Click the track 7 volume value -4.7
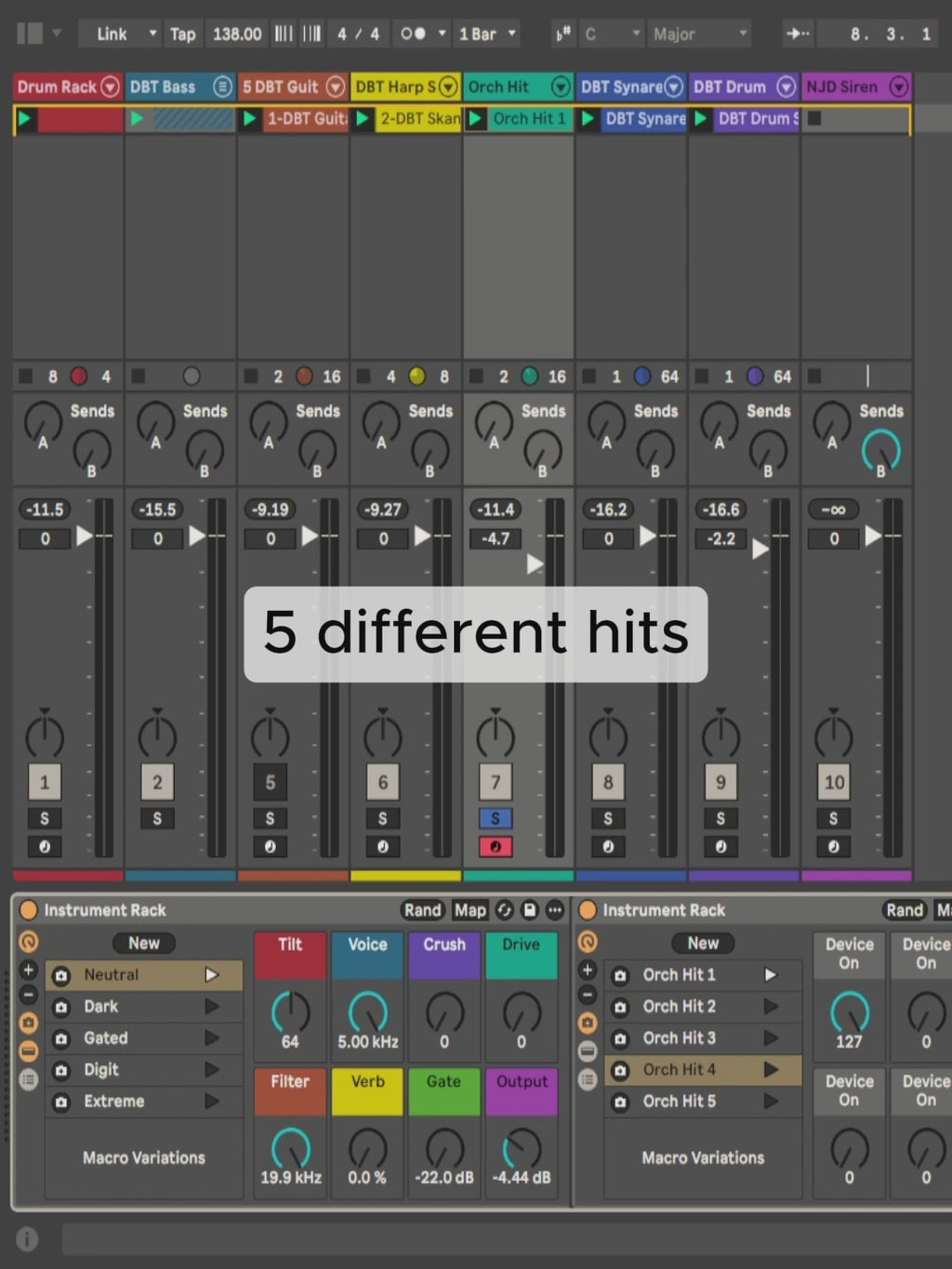 pos(496,538)
